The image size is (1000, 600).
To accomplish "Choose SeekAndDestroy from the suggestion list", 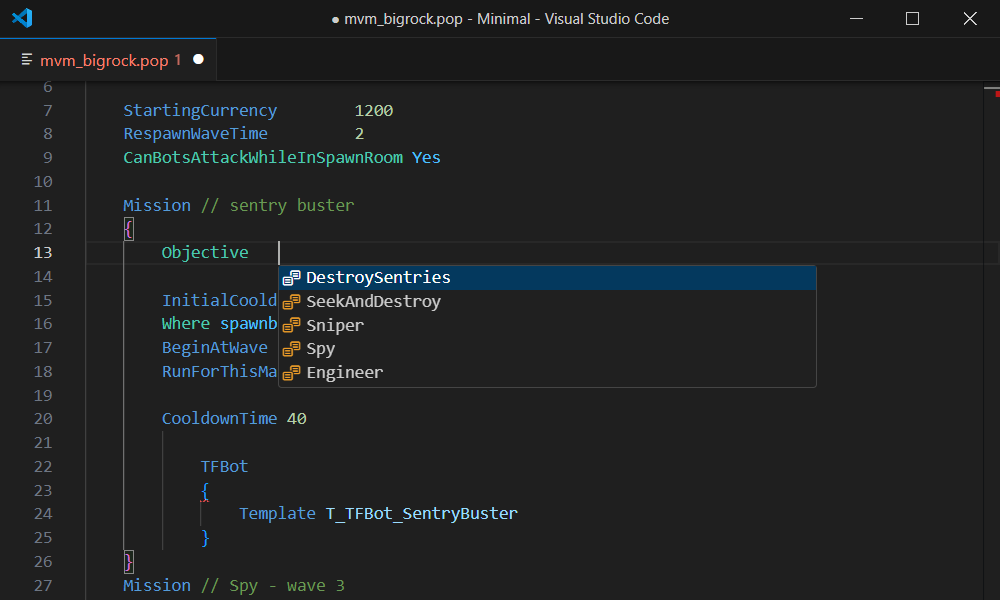I will tap(547, 301).
